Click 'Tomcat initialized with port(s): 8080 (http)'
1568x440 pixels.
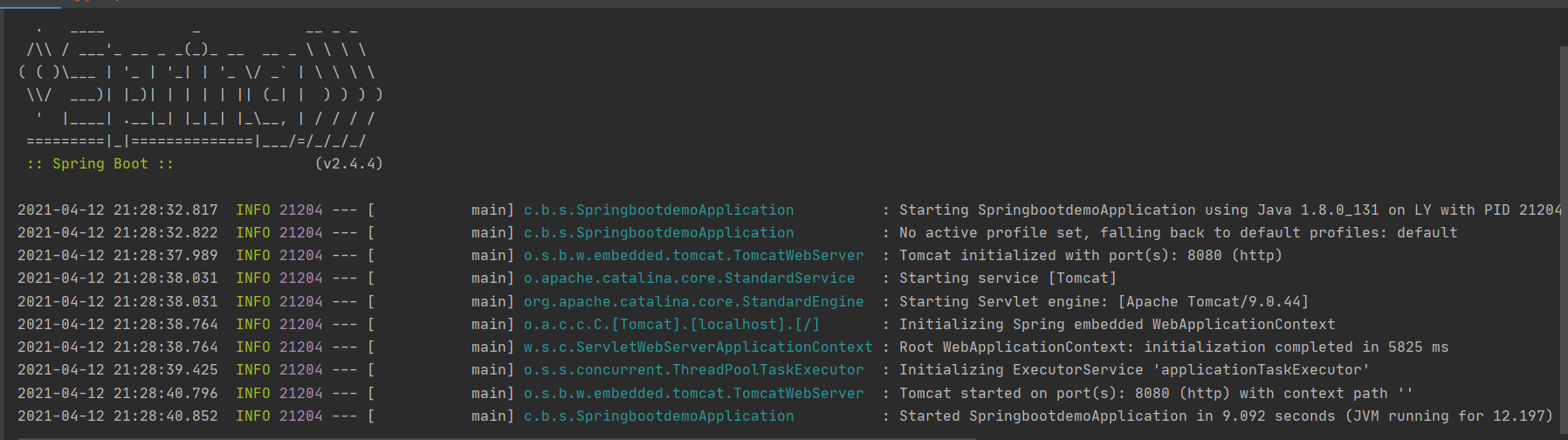(x=1090, y=256)
